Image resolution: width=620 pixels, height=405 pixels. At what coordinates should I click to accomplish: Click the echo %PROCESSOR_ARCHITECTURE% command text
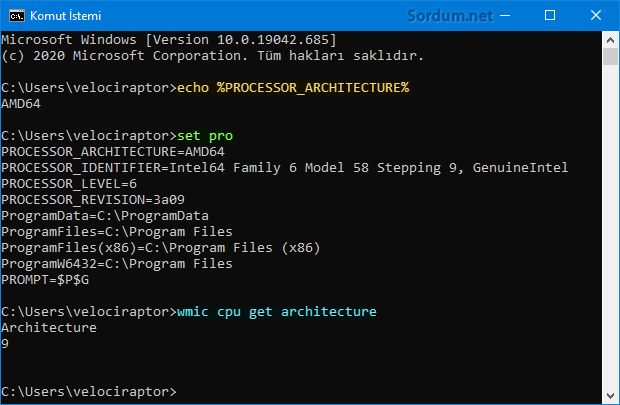point(293,87)
